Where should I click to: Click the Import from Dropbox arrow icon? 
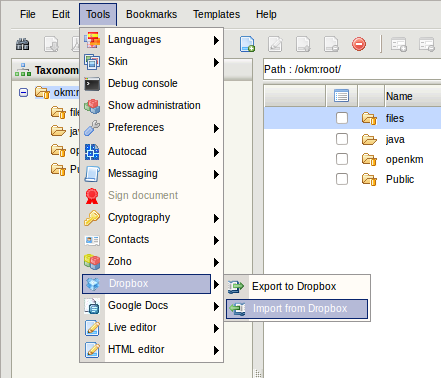click(237, 309)
